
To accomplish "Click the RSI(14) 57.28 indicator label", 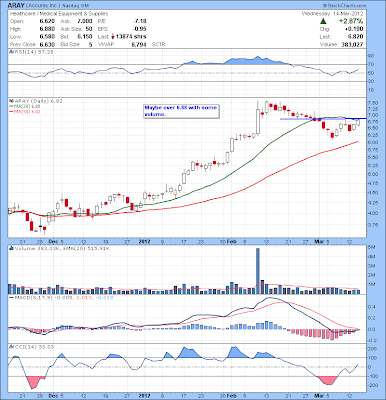I will click(33, 52).
